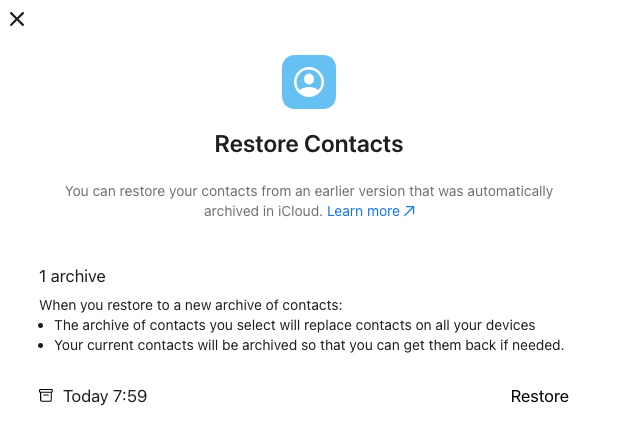Image resolution: width=627 pixels, height=447 pixels.
Task: Click the external arrow beside Learn more
Action: [x=409, y=212]
